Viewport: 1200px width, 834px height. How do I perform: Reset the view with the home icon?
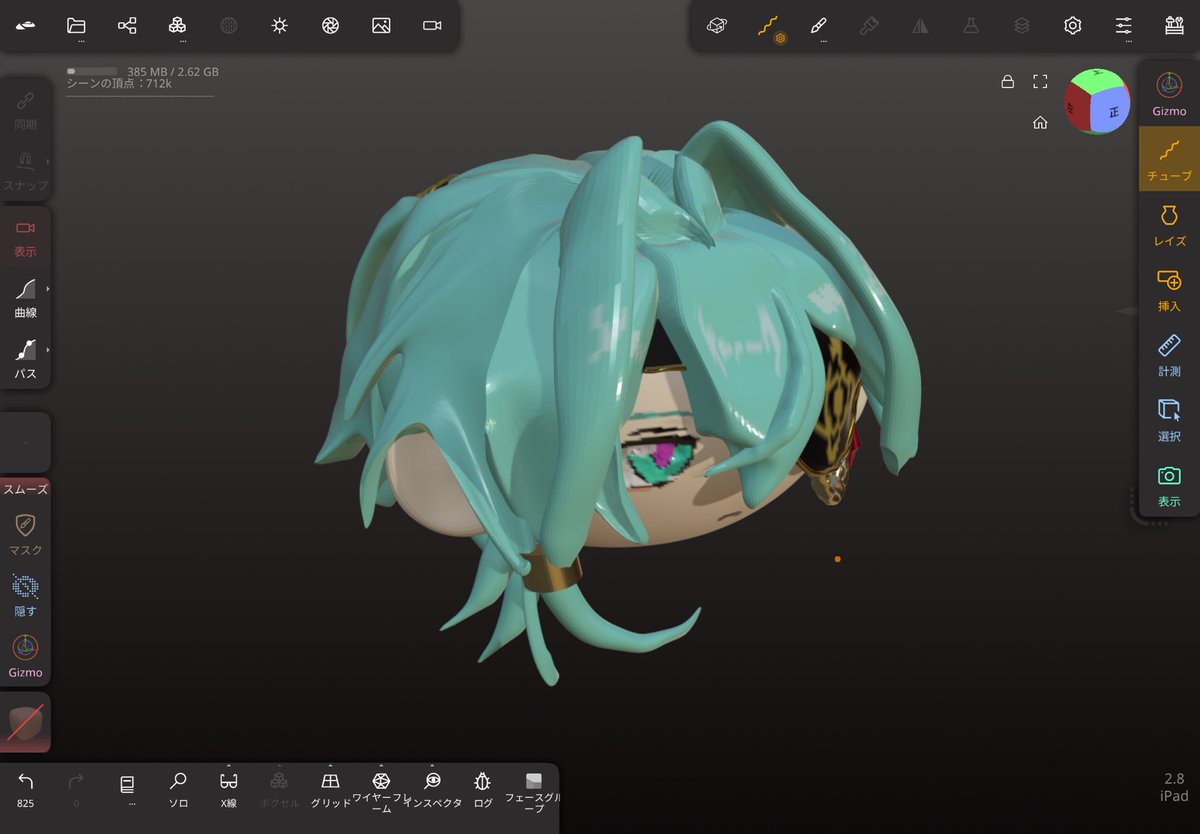[1040, 122]
